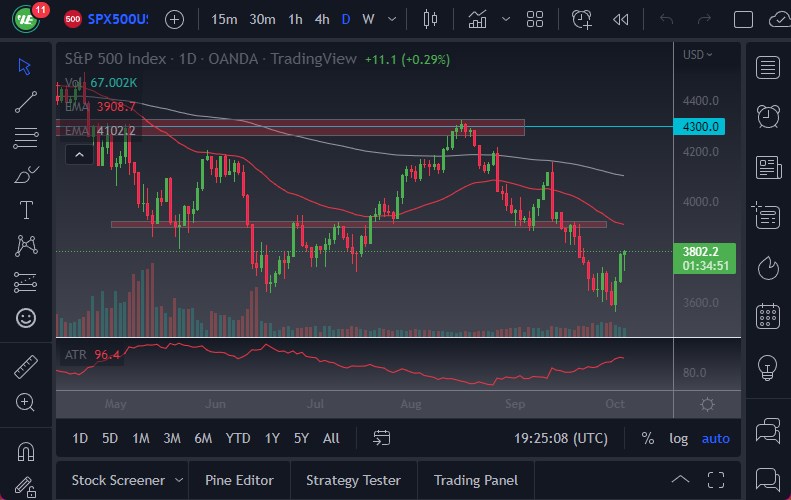The height and width of the screenshot is (500, 791).
Task: Toggle log scale mode
Action: [678, 438]
